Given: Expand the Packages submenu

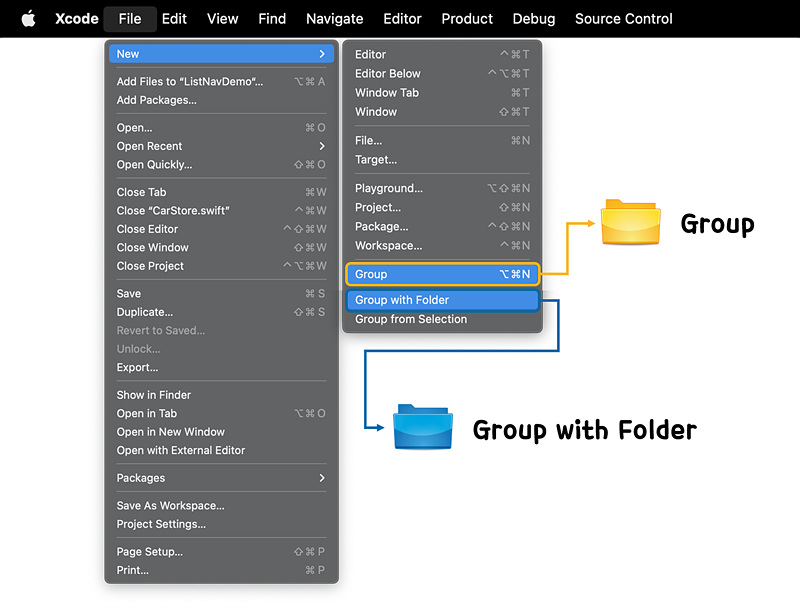Looking at the screenshot, I should [x=221, y=478].
